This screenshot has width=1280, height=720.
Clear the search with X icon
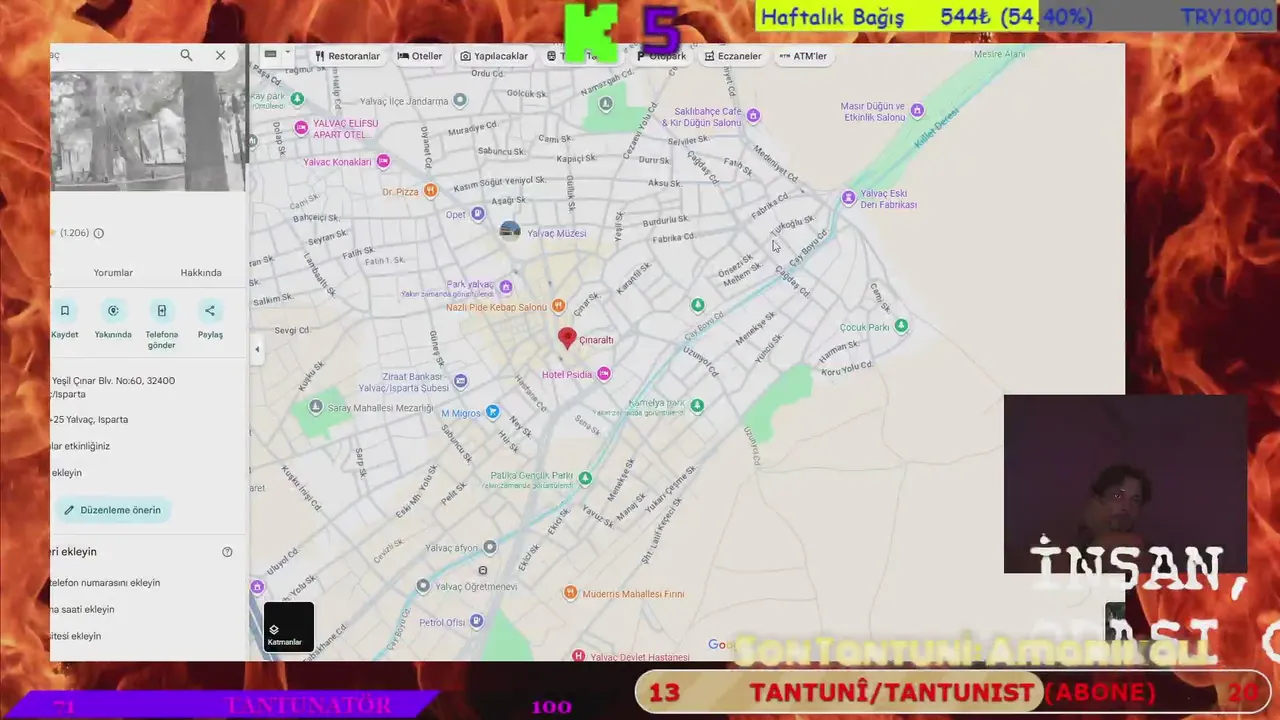tap(220, 56)
